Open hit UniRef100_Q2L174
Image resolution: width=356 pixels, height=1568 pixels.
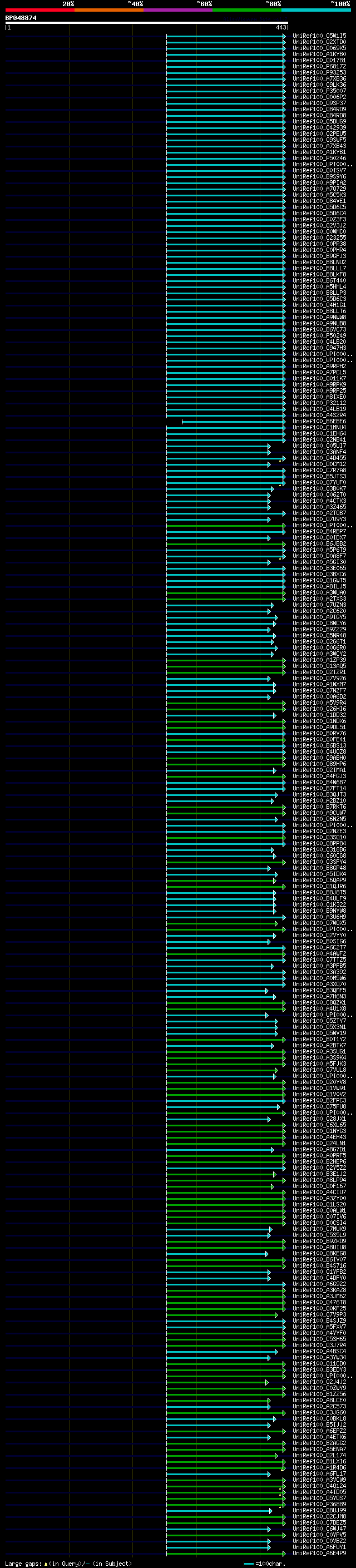pos(319,1456)
